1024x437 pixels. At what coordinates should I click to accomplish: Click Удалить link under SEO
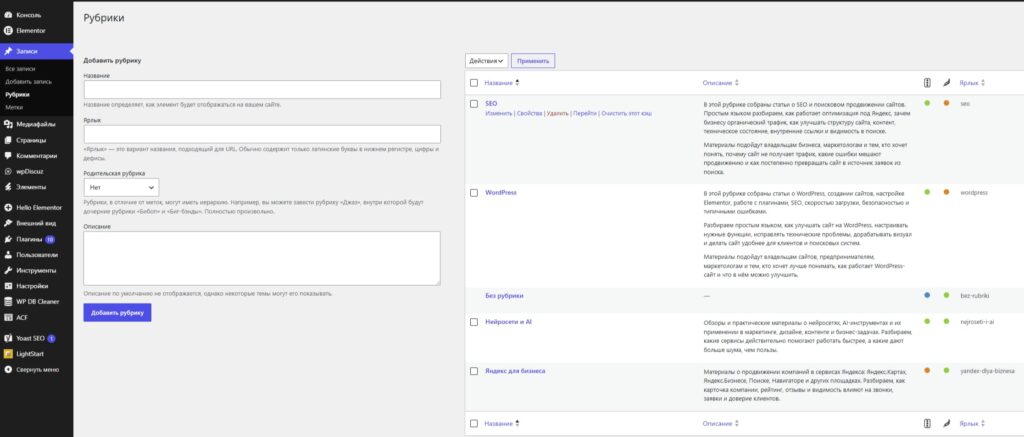pyautogui.click(x=558, y=113)
